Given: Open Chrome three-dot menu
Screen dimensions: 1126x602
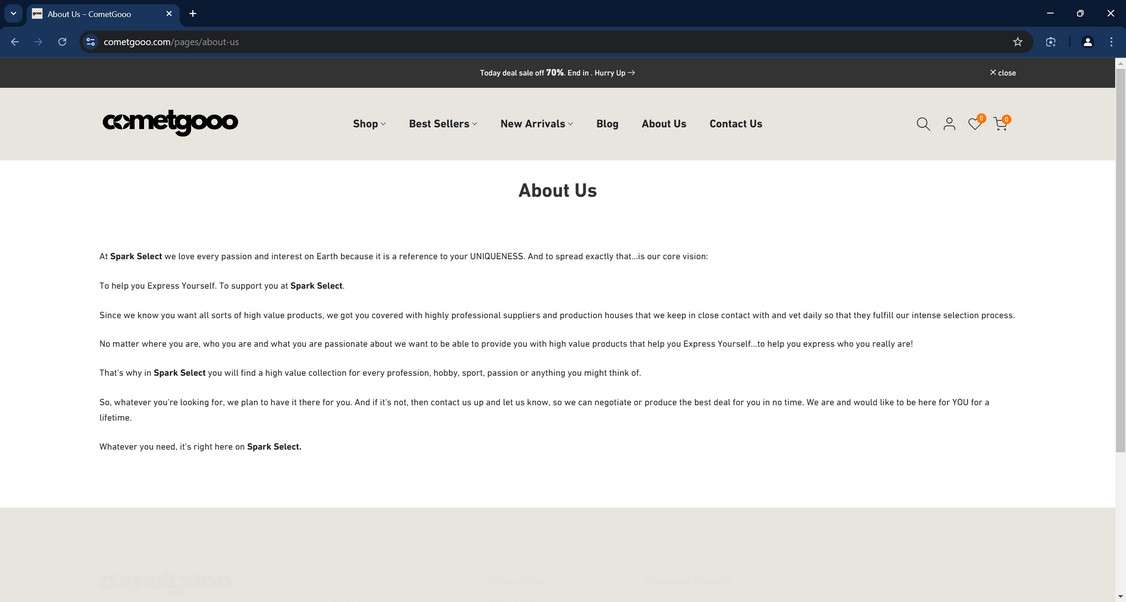Looking at the screenshot, I should (1111, 42).
